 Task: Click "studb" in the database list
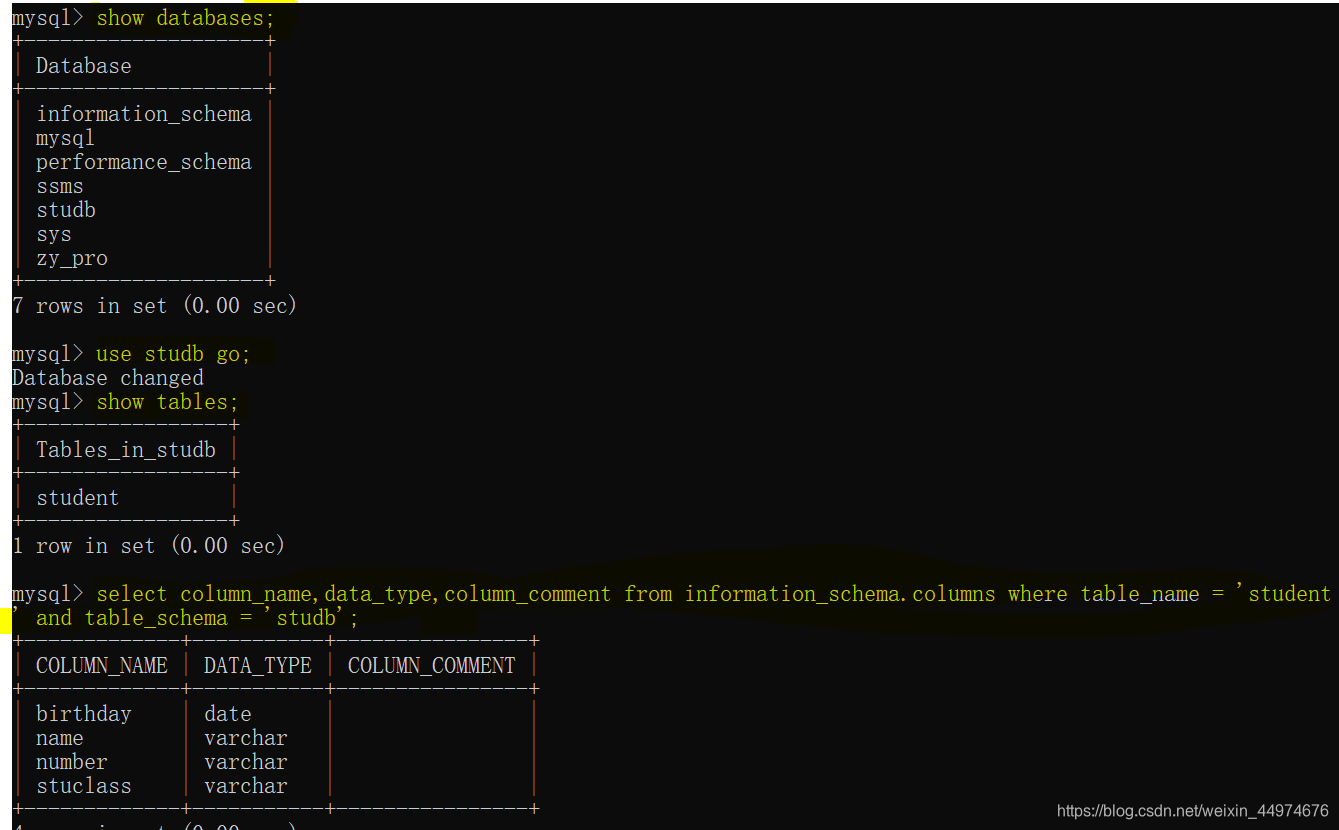point(66,210)
